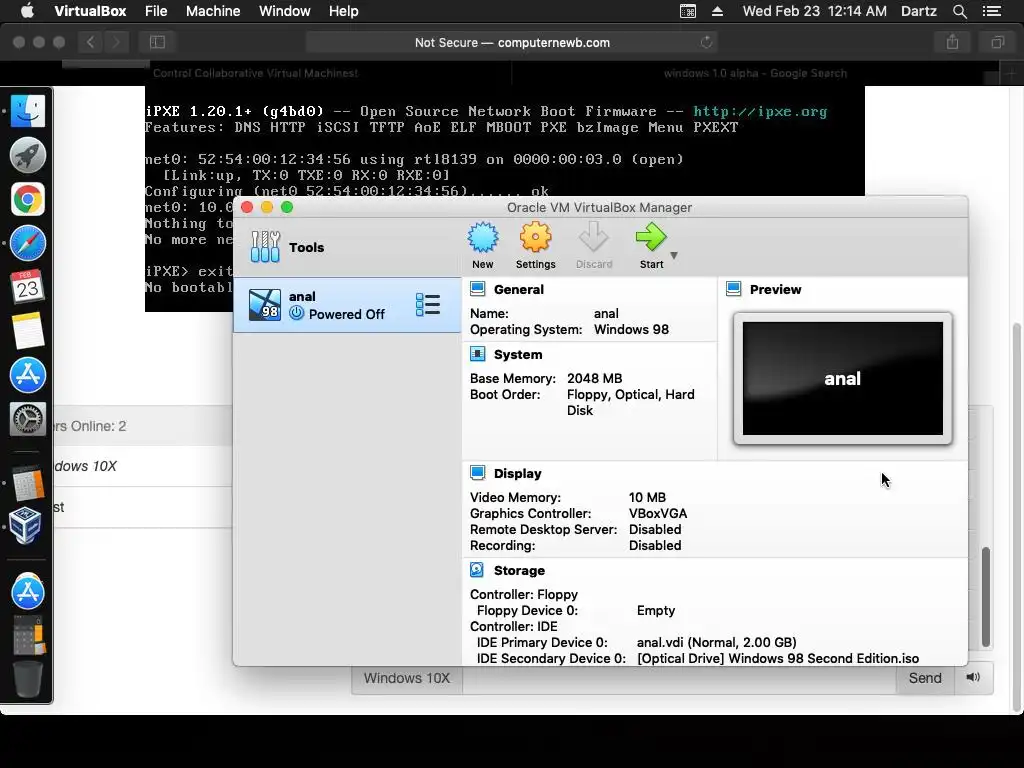Open the General section heading
Viewport: 1024px width, 768px height.
click(x=519, y=289)
